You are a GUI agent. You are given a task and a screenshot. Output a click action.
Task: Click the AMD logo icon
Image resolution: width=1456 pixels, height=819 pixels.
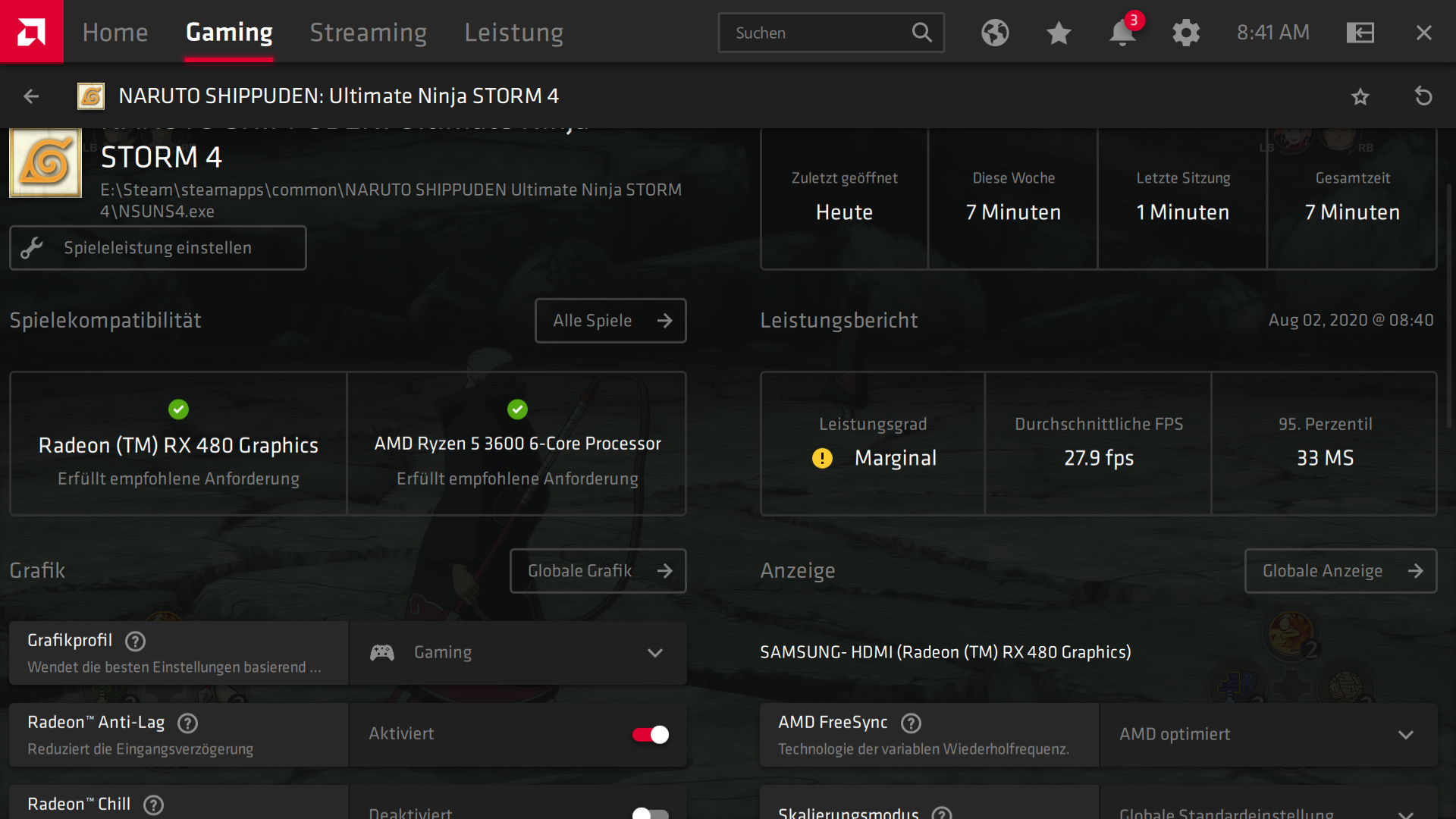tap(31, 31)
